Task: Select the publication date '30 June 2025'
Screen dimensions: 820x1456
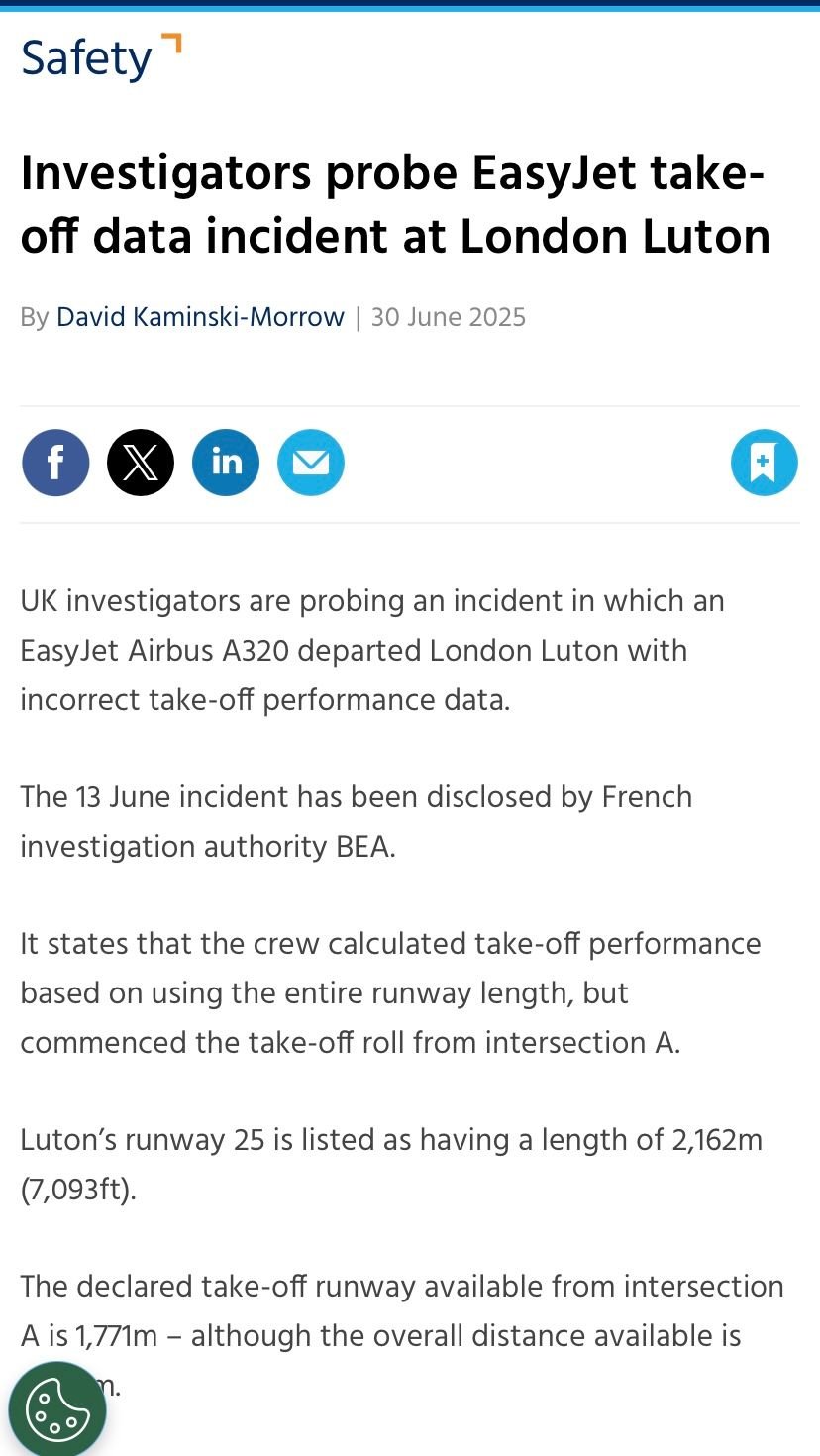Action: click(449, 317)
